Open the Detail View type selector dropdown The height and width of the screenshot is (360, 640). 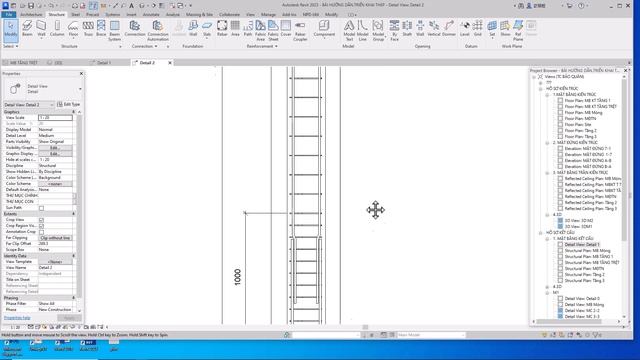click(80, 89)
